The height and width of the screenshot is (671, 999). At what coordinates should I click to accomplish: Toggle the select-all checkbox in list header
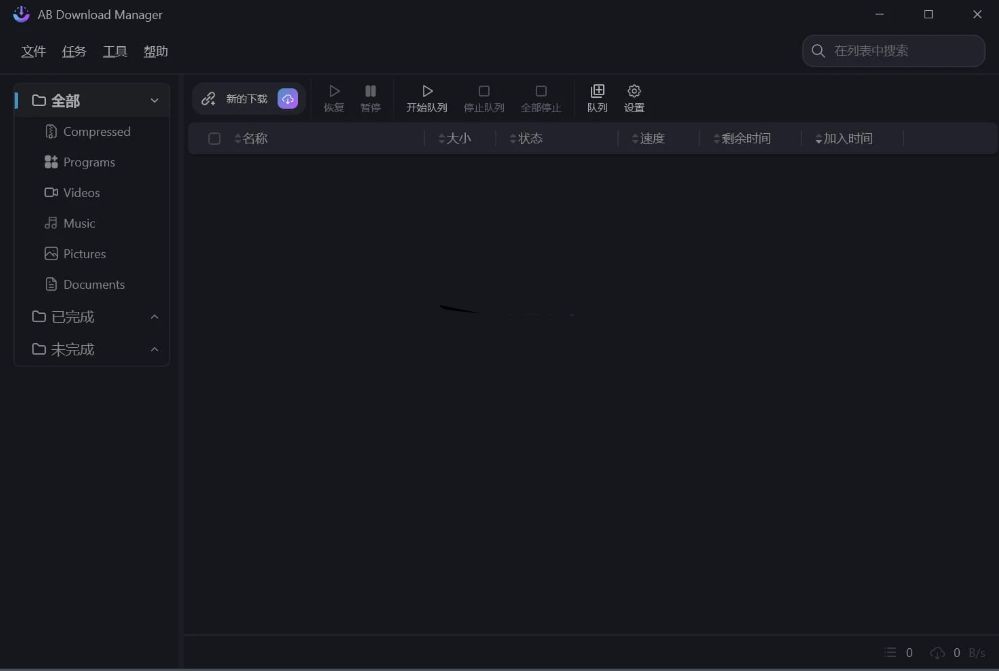tap(214, 138)
